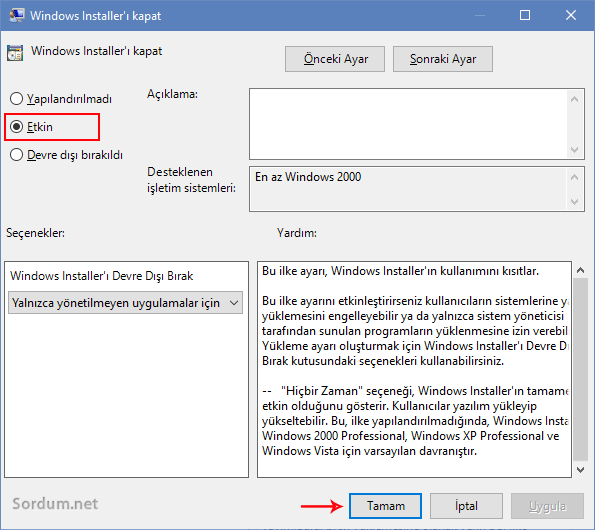Click the 'Seçenekler:' label
595x530 pixels.
[35, 233]
